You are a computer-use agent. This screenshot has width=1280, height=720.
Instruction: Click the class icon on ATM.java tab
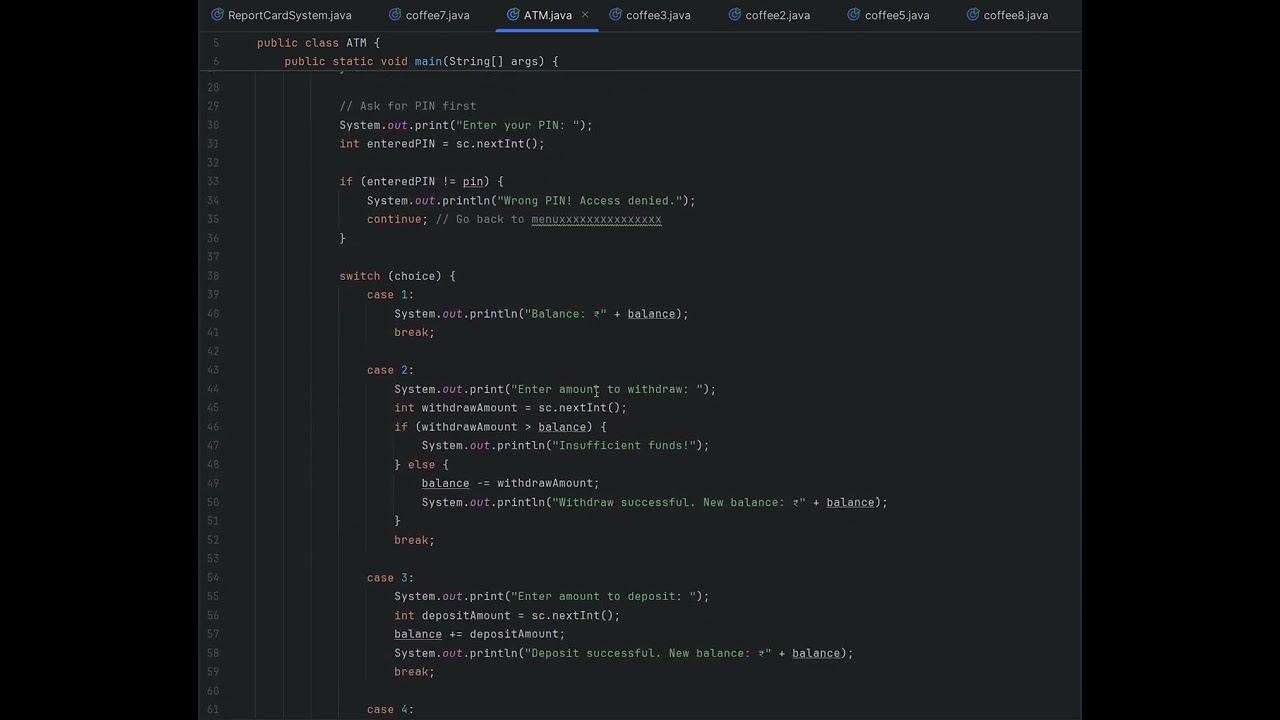513,15
